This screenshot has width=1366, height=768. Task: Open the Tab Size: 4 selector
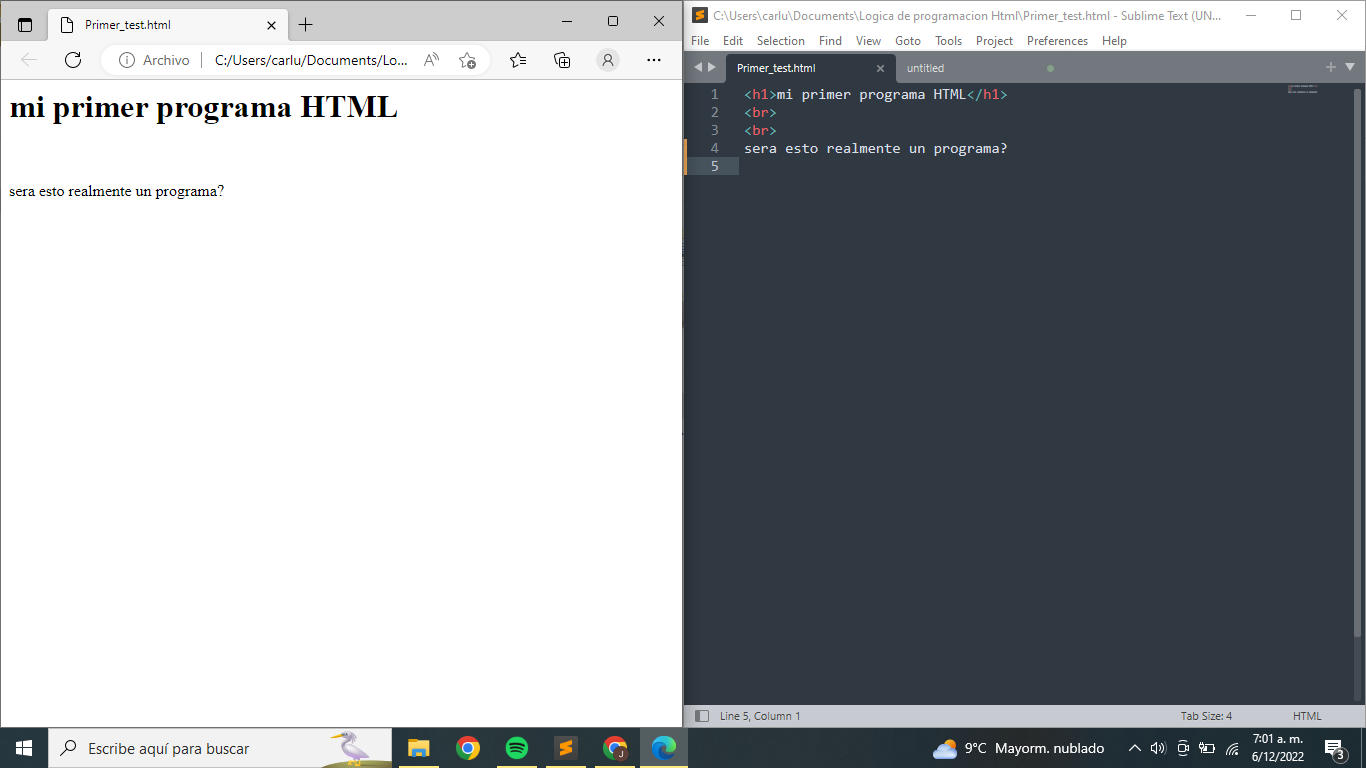[x=1206, y=716]
